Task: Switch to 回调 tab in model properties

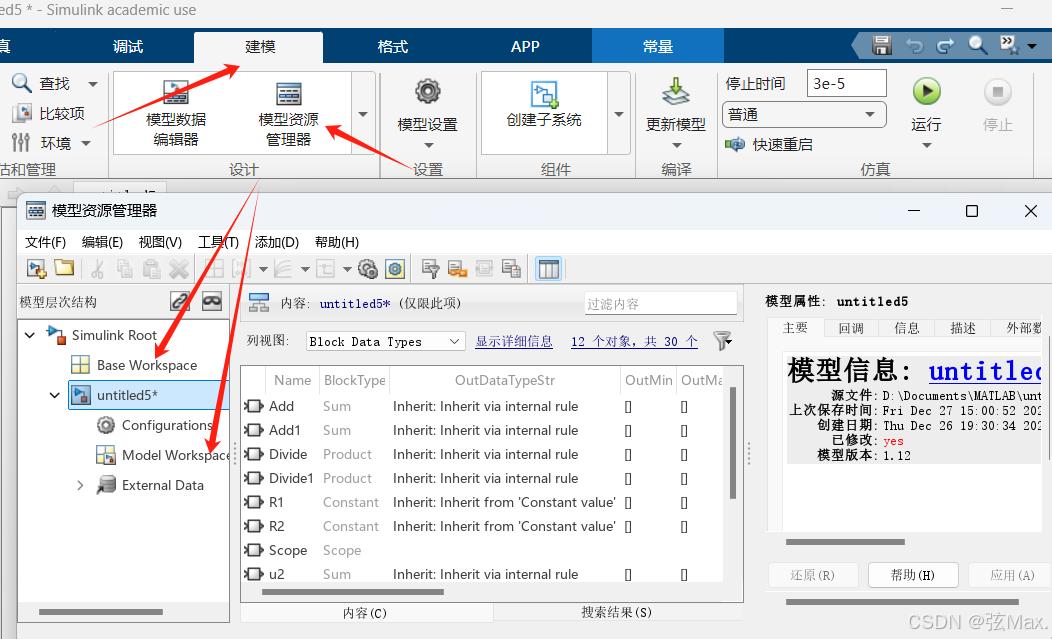Action: pos(851,328)
